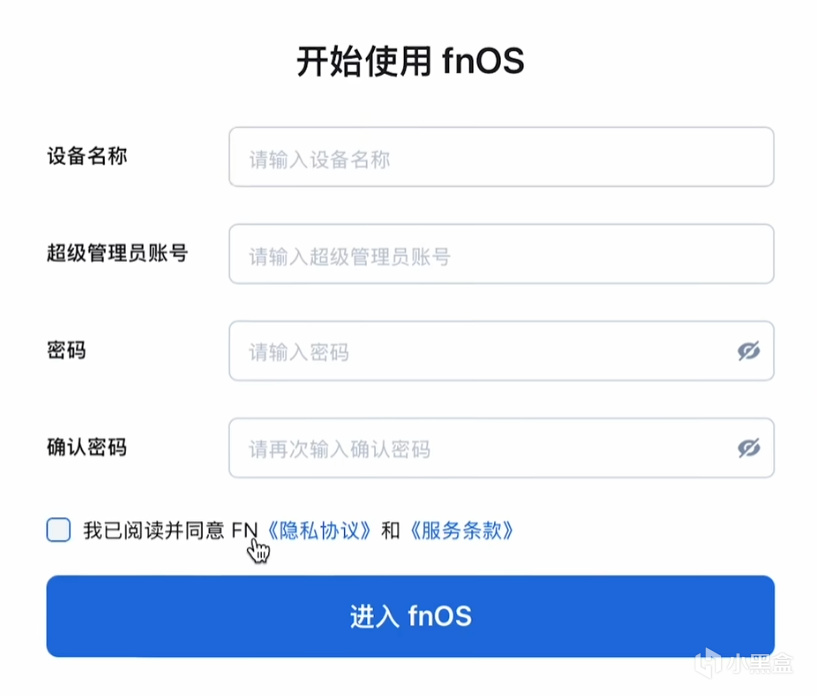Select the 请输入密码 input field
817x696 pixels.
(x=480, y=351)
